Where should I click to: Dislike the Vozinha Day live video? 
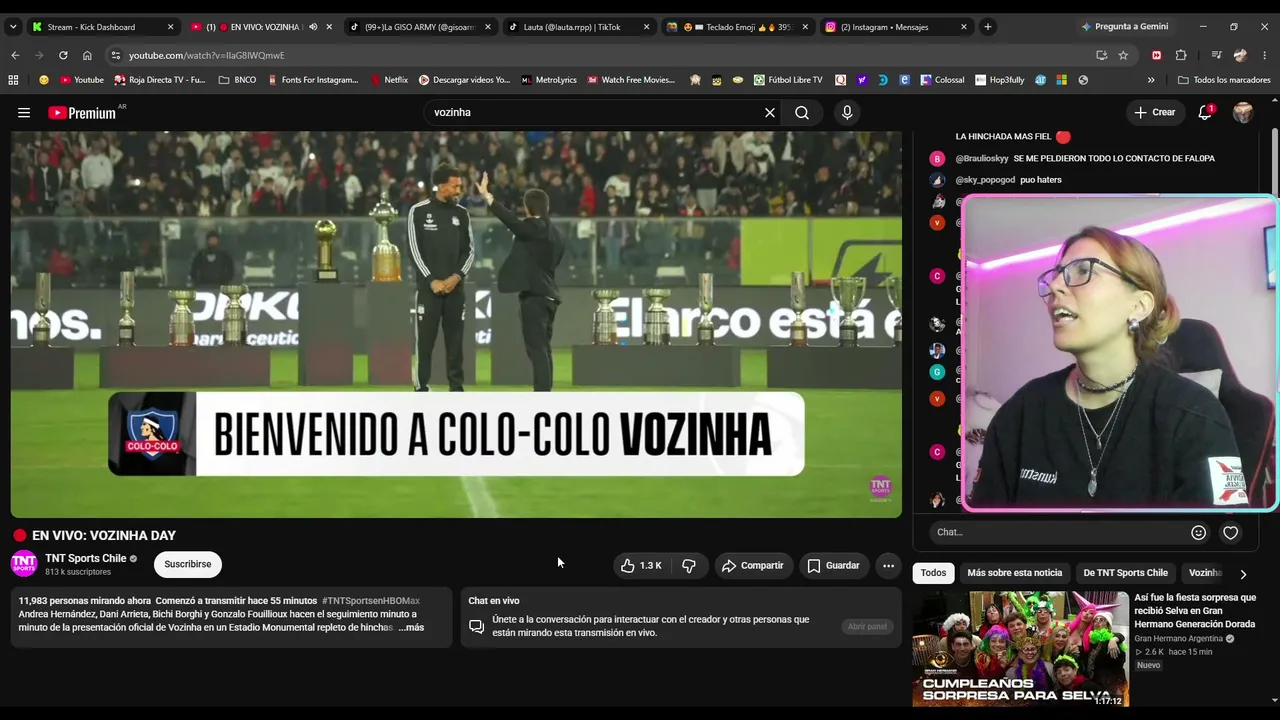(689, 566)
